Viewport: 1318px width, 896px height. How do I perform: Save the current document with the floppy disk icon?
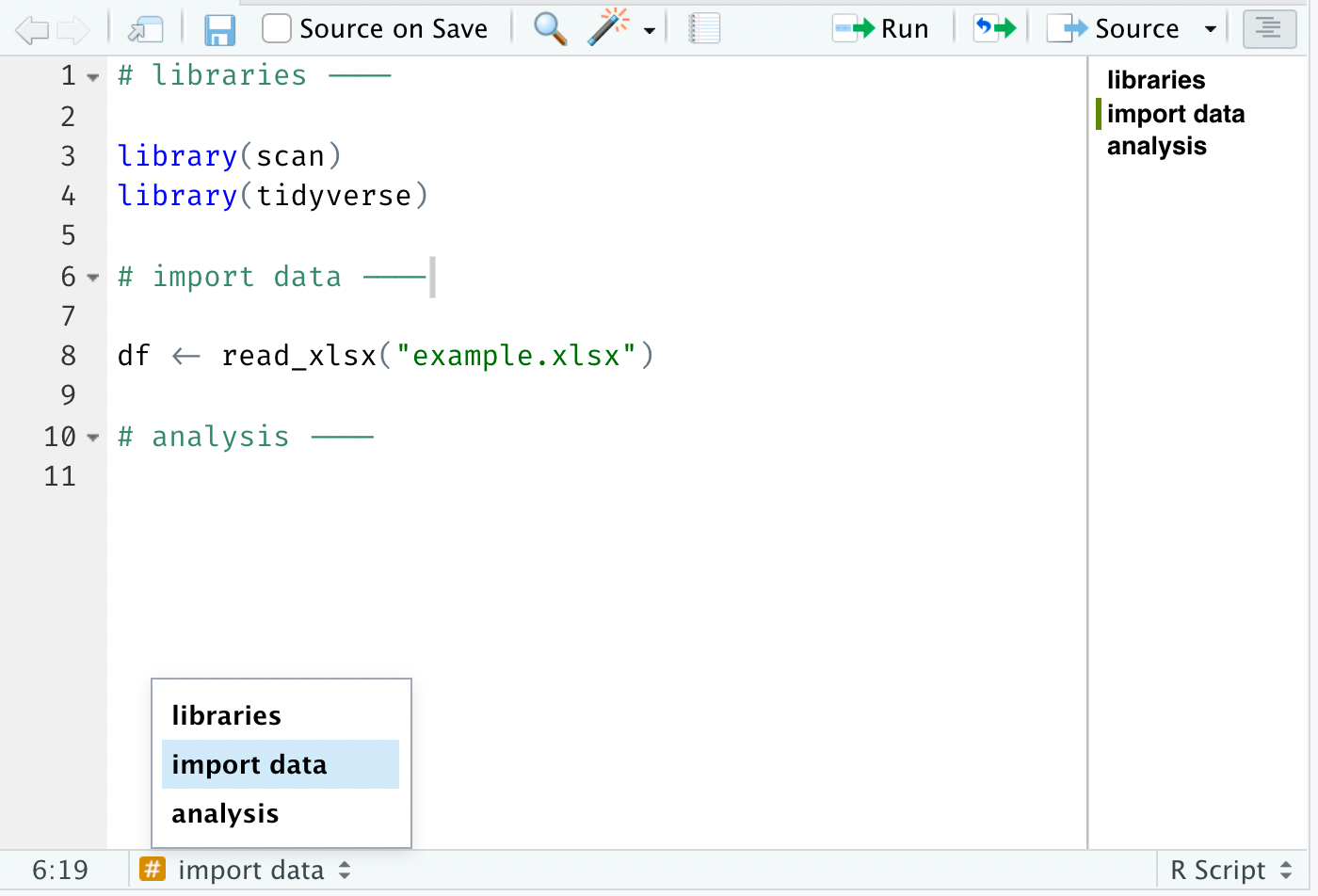point(219,30)
